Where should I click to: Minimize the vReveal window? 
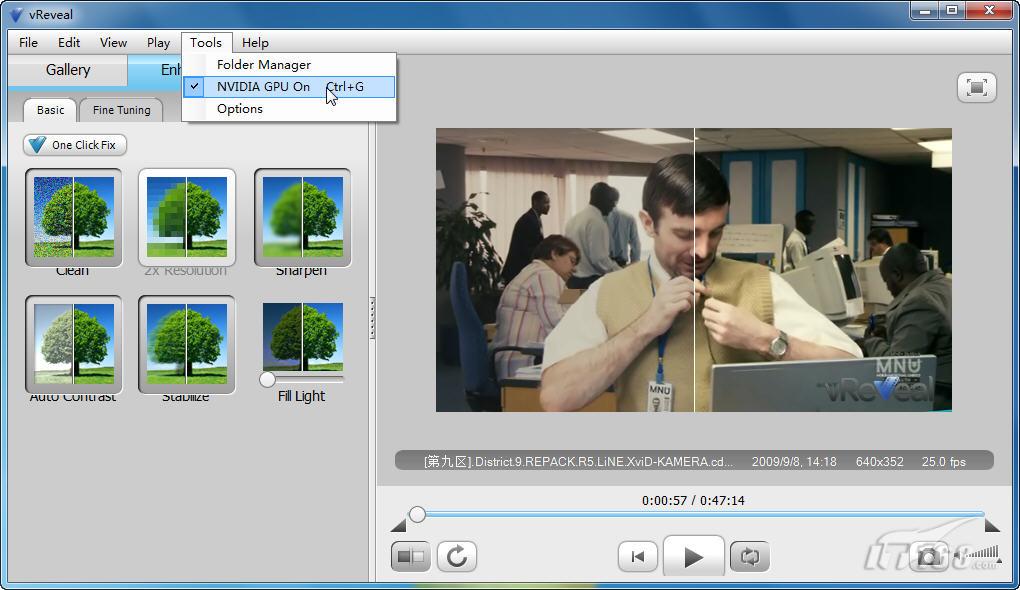(x=924, y=11)
